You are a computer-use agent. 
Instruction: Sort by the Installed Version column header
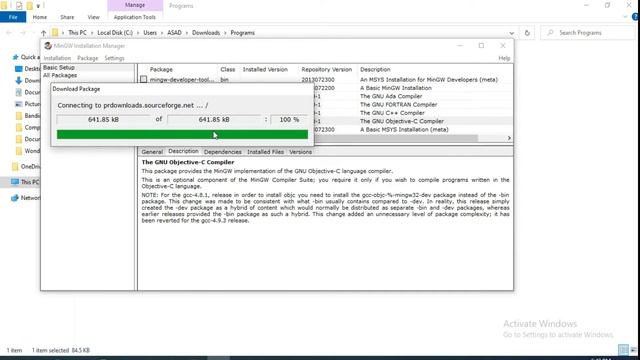(x=265, y=69)
